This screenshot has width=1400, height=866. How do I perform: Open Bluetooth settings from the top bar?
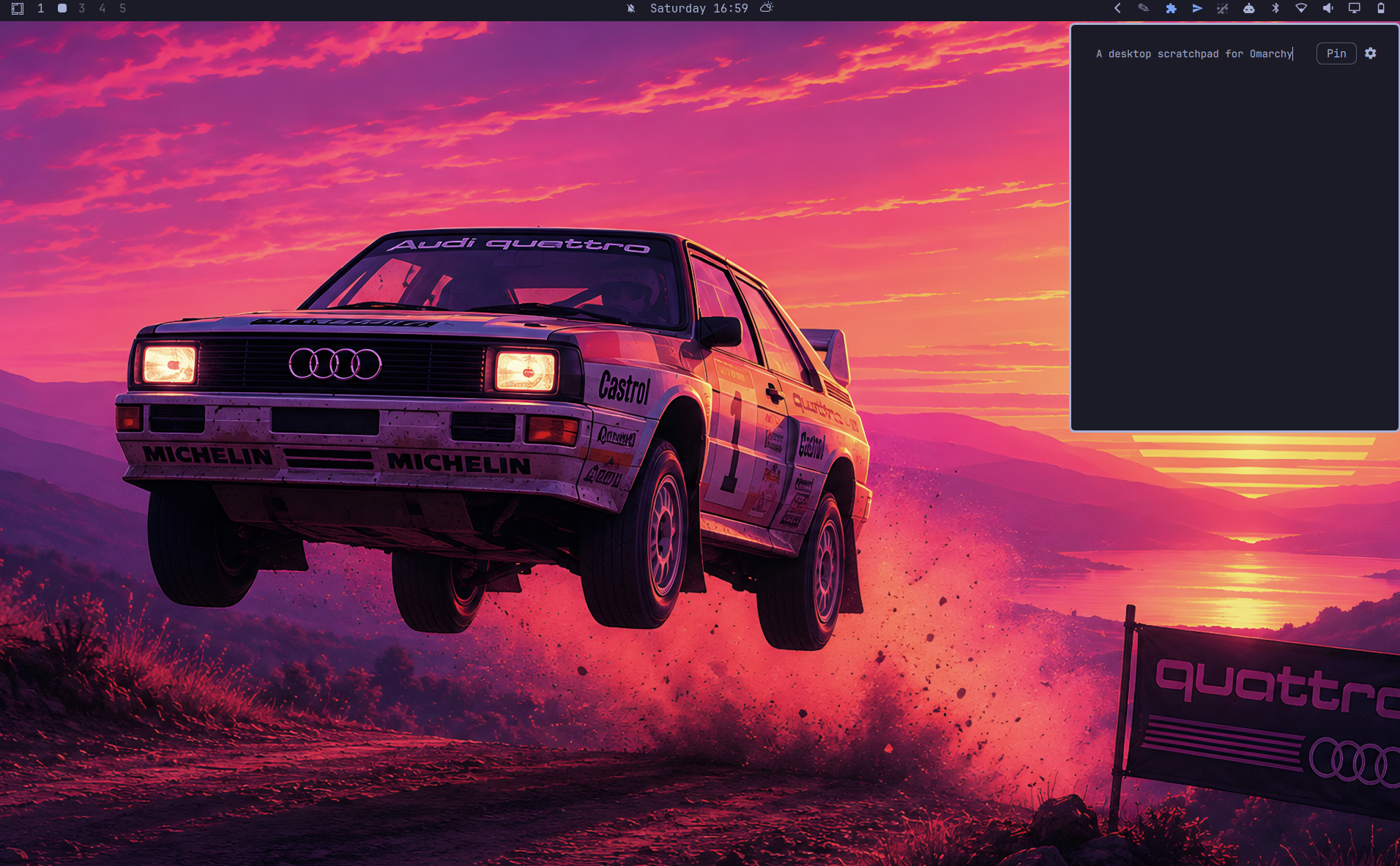[x=1276, y=9]
